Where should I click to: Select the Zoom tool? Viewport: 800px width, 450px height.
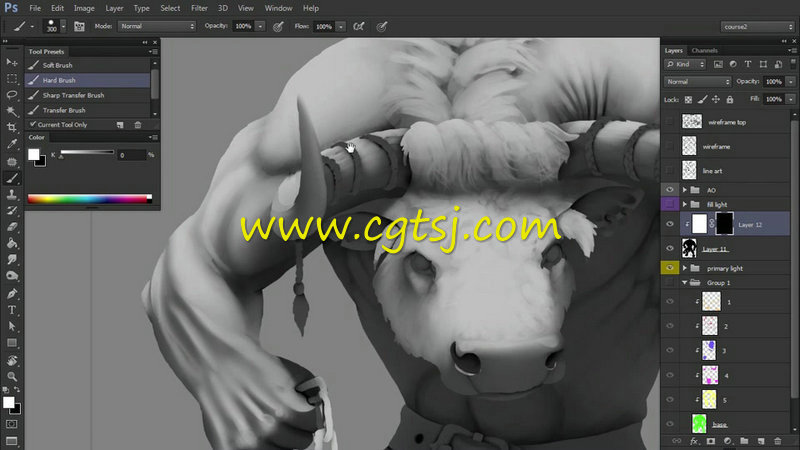click(12, 377)
